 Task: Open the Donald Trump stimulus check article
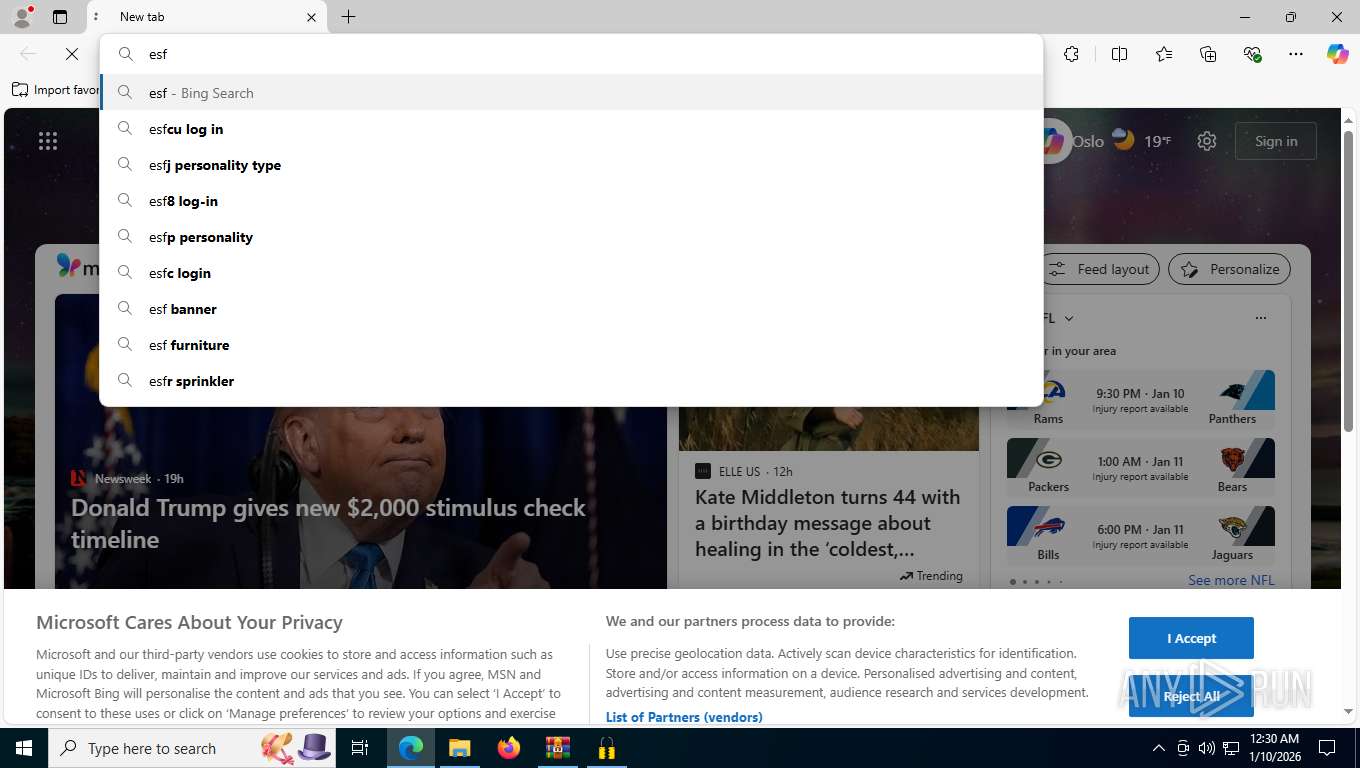(328, 523)
